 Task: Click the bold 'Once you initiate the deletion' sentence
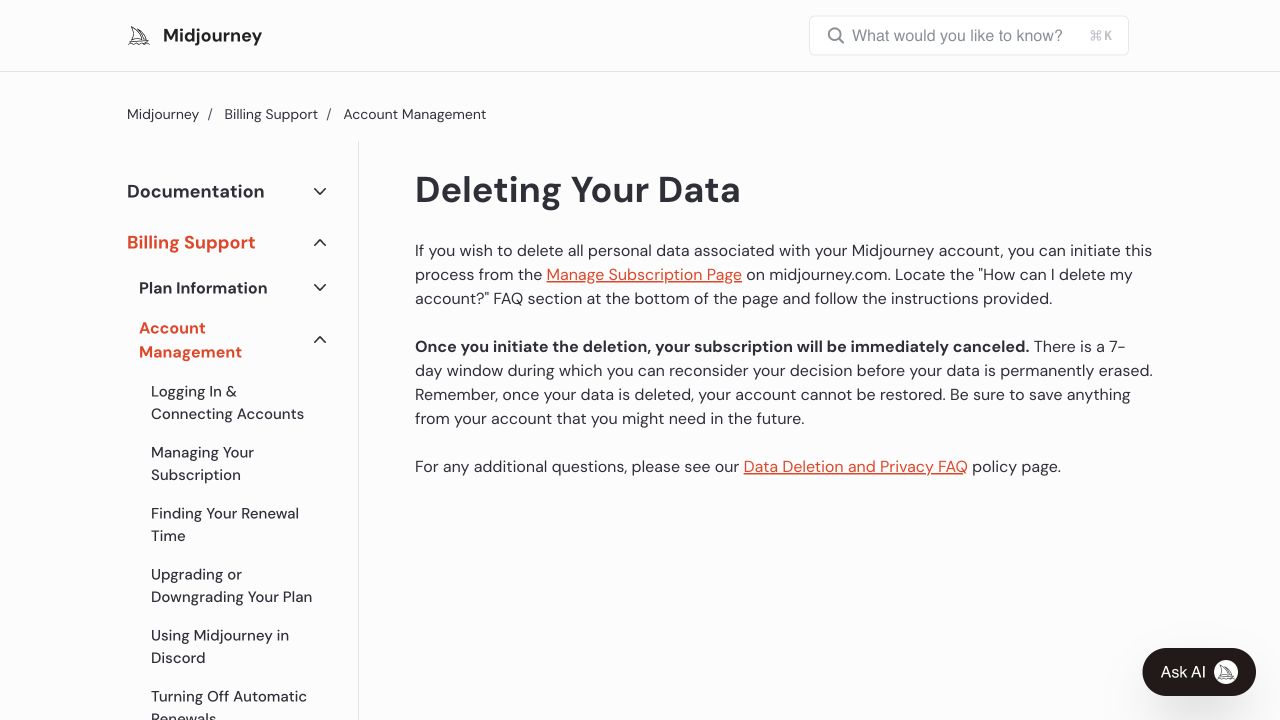(722, 347)
